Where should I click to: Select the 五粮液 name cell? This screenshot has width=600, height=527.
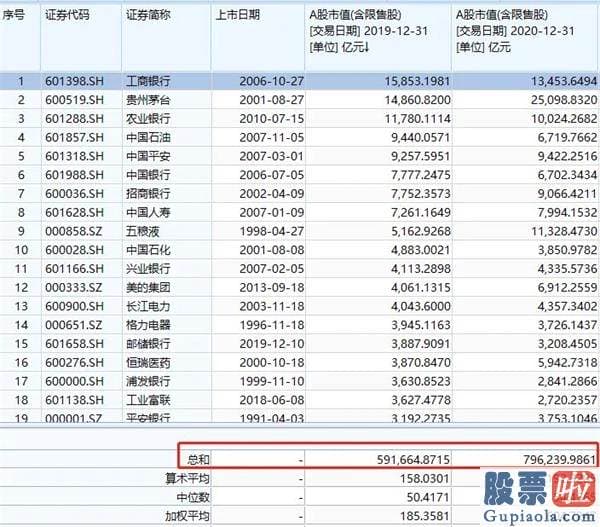click(143, 231)
